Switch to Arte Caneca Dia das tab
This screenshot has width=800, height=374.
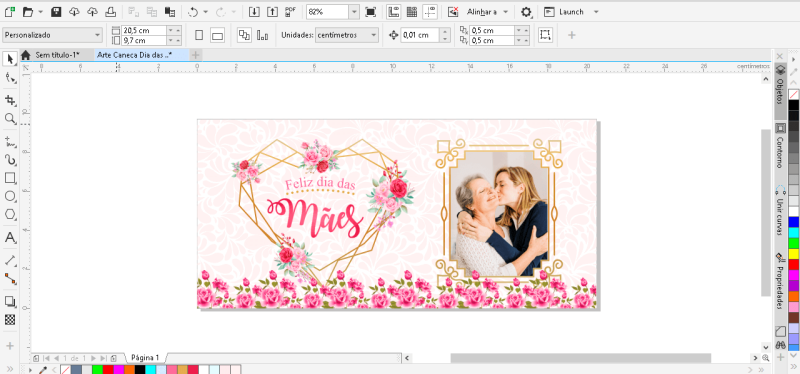click(x=135, y=55)
